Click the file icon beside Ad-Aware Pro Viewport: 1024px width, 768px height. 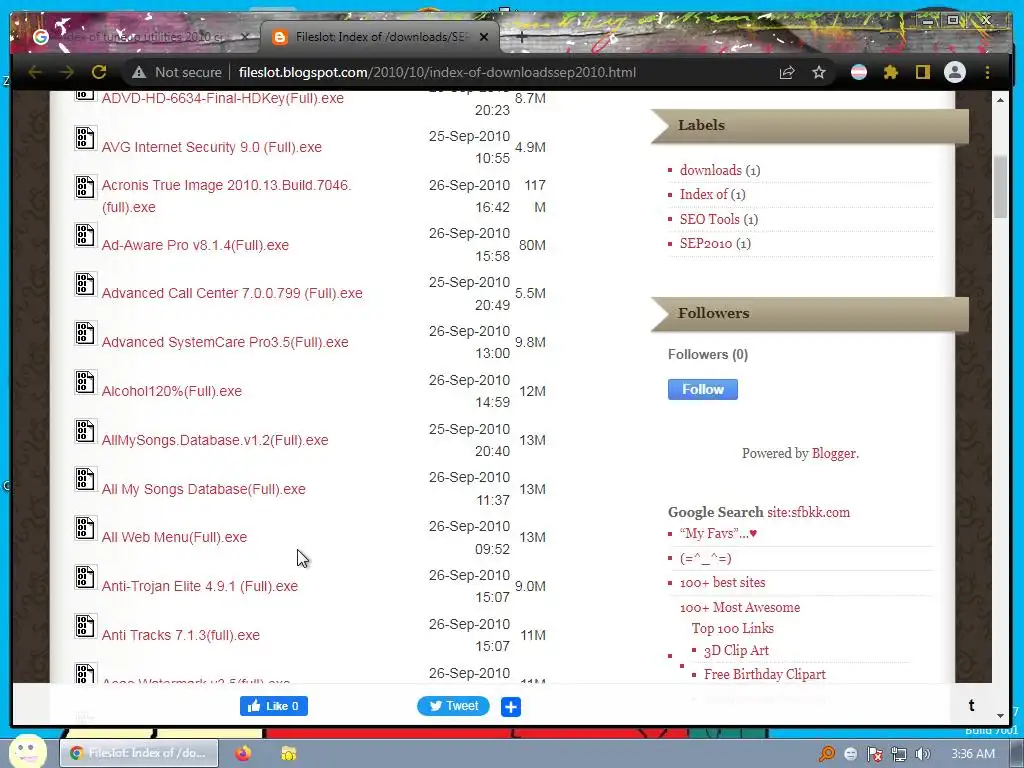coord(85,236)
